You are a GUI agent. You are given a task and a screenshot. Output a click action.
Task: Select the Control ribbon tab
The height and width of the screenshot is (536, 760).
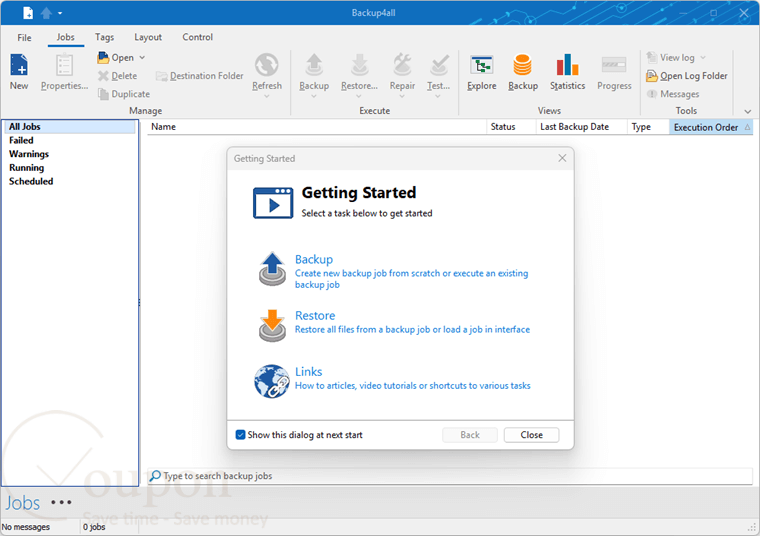click(197, 37)
